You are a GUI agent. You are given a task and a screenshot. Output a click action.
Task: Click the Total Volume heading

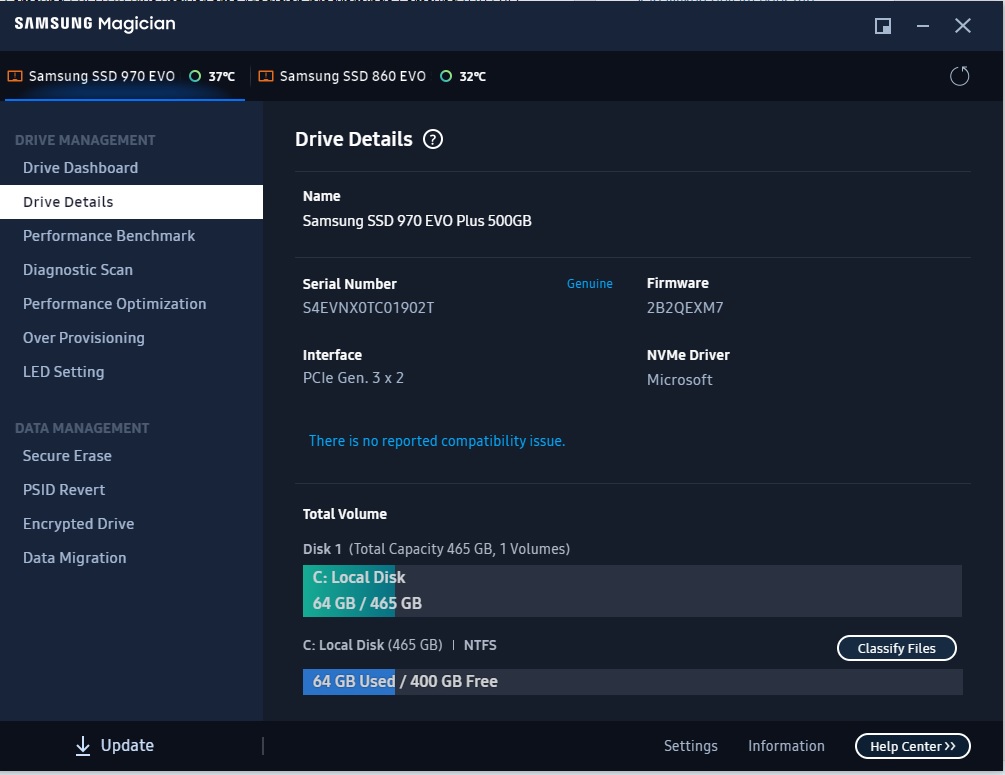[345, 514]
